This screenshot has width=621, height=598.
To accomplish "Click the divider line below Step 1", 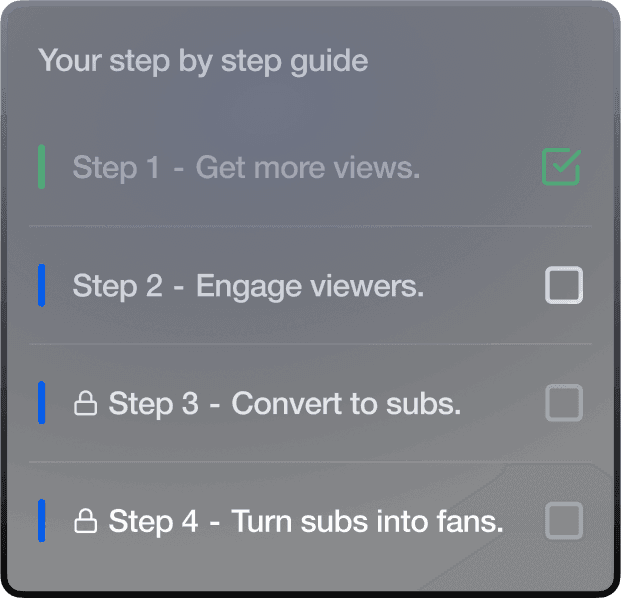I will [x=310, y=226].
